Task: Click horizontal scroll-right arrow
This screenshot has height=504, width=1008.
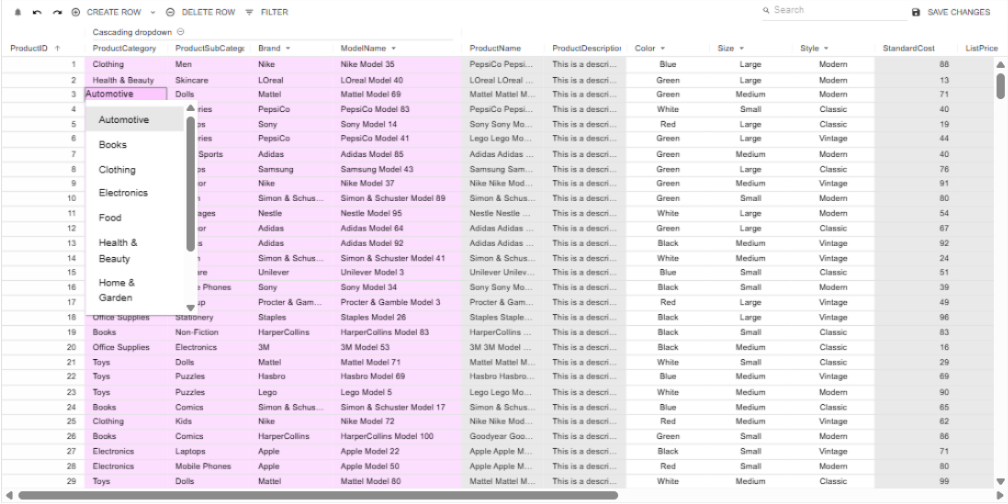Action: pos(1000,496)
